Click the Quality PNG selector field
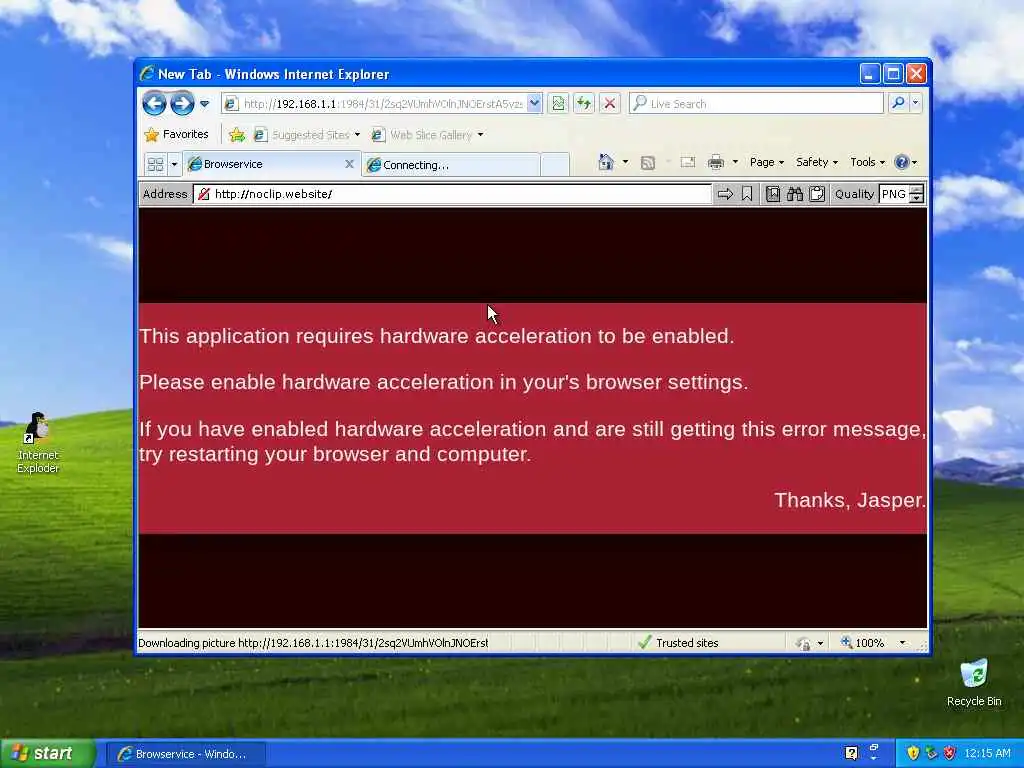 [894, 194]
